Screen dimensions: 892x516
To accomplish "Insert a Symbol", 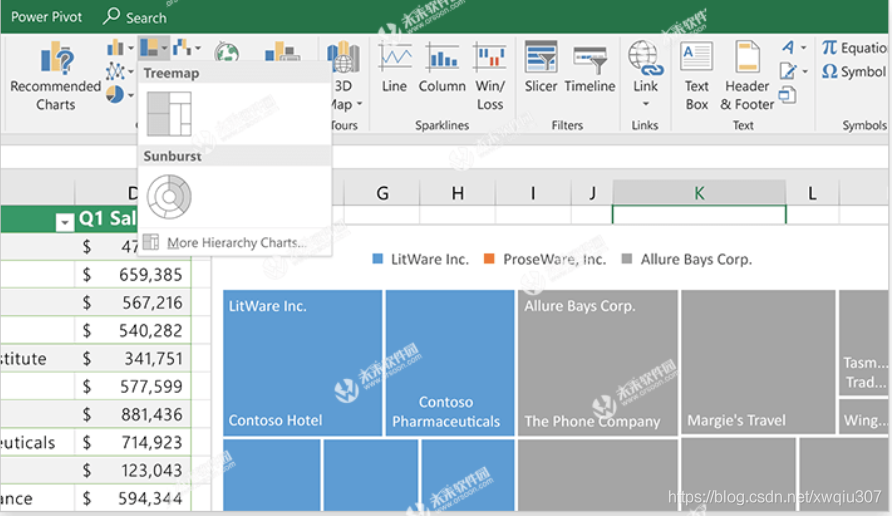I will [854, 72].
